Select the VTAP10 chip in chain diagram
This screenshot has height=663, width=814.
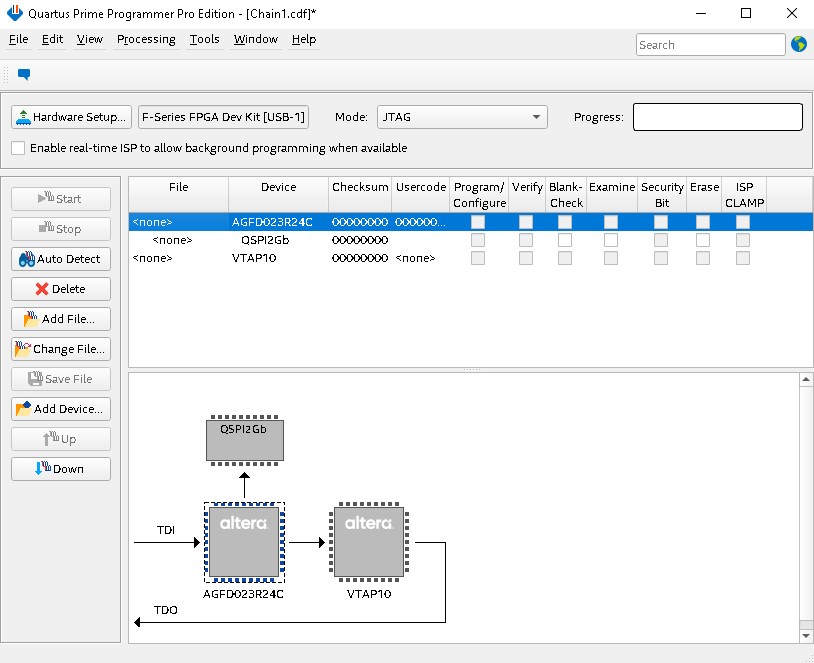click(x=369, y=541)
